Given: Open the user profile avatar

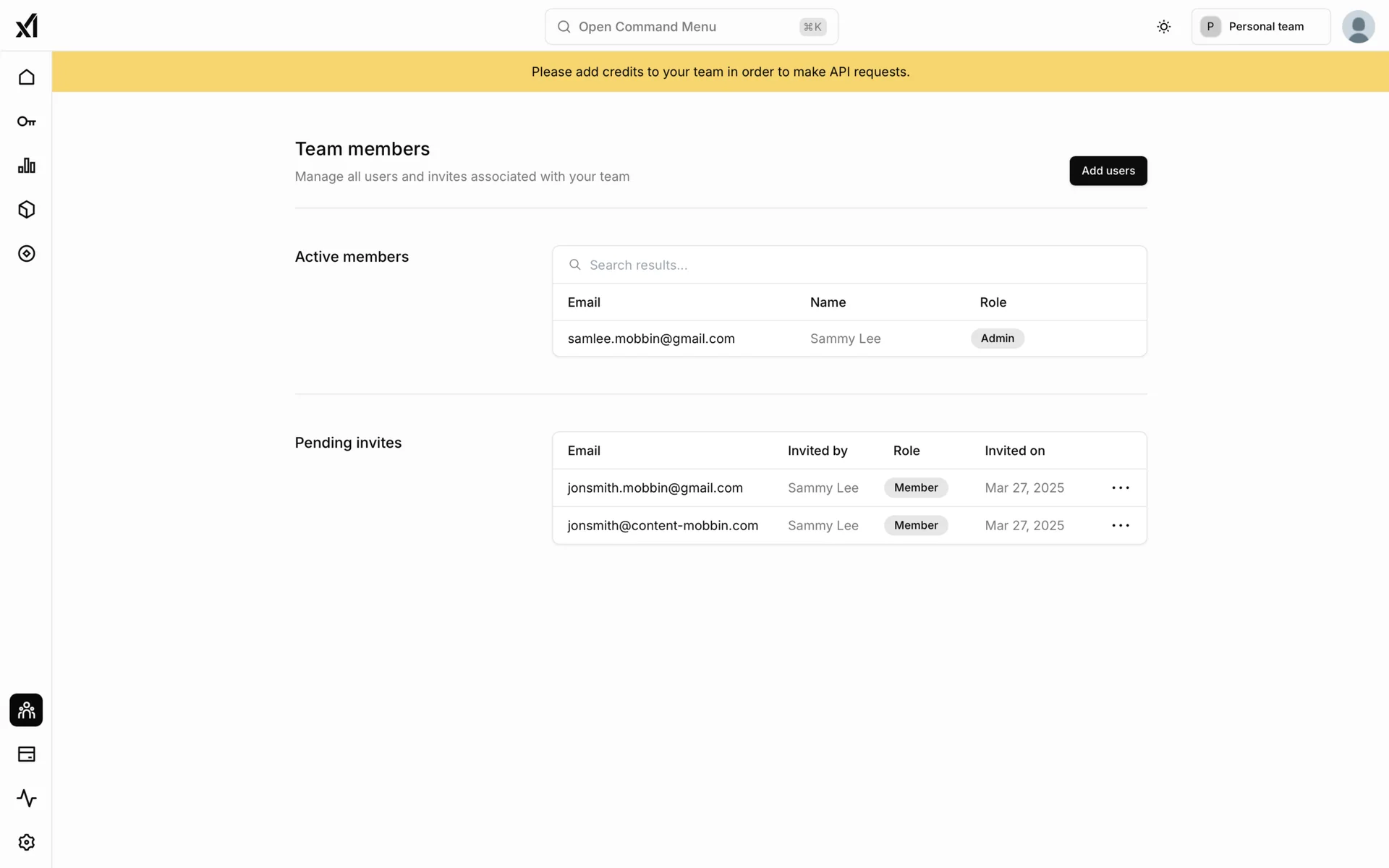Looking at the screenshot, I should point(1358,27).
